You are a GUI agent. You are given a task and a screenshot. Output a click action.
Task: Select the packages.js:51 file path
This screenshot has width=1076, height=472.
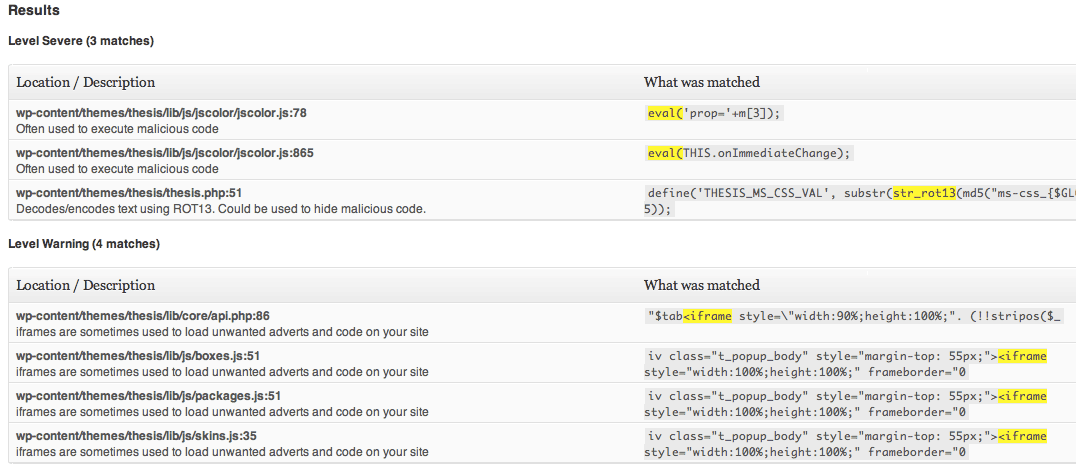pos(148,396)
